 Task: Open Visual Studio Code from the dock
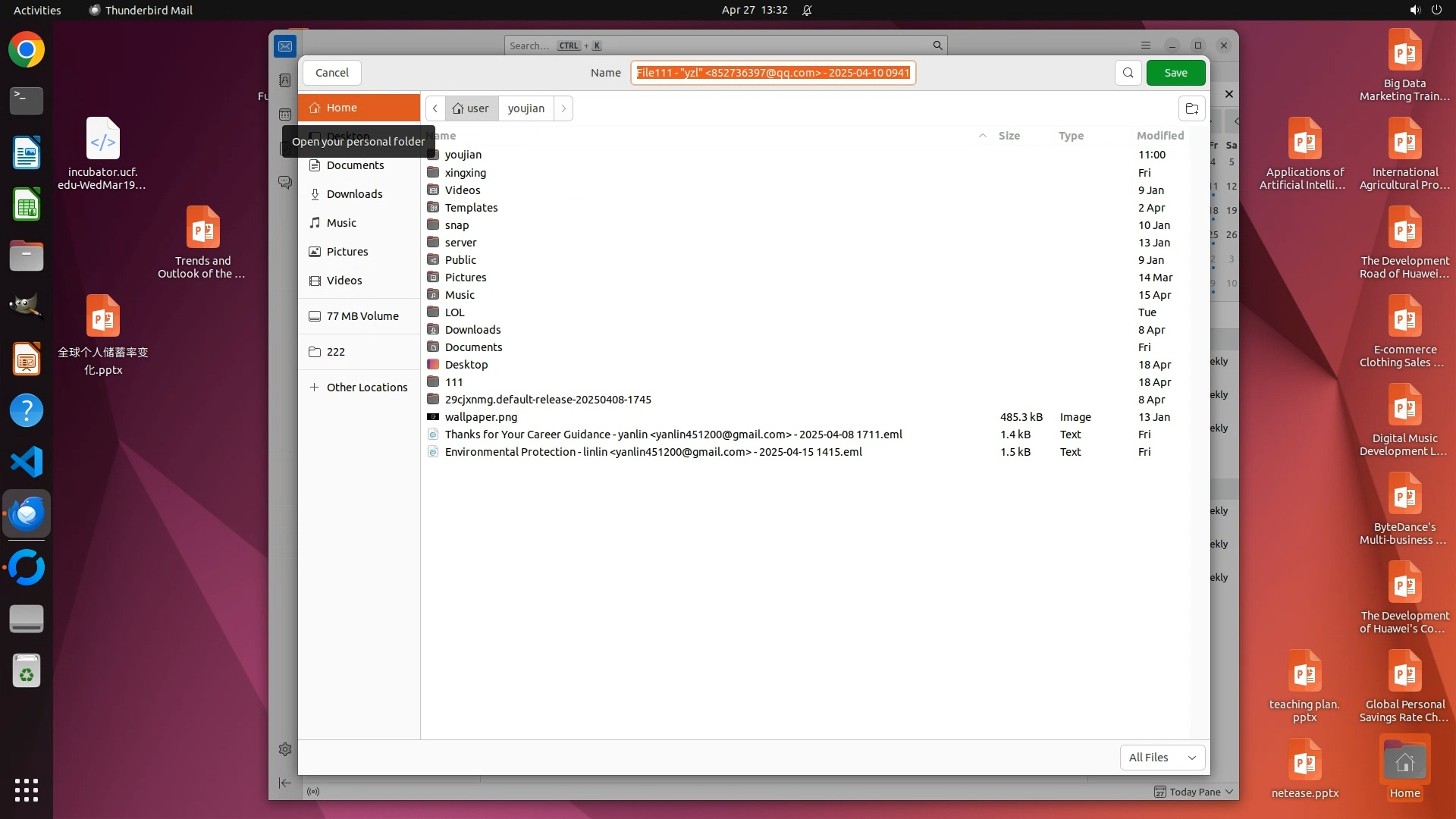pos(27,462)
